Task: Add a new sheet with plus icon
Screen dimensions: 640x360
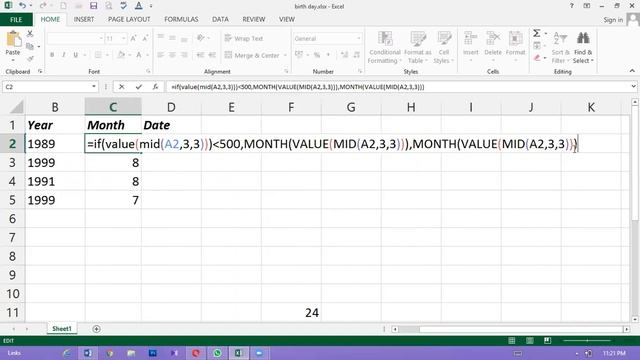Action: point(96,329)
